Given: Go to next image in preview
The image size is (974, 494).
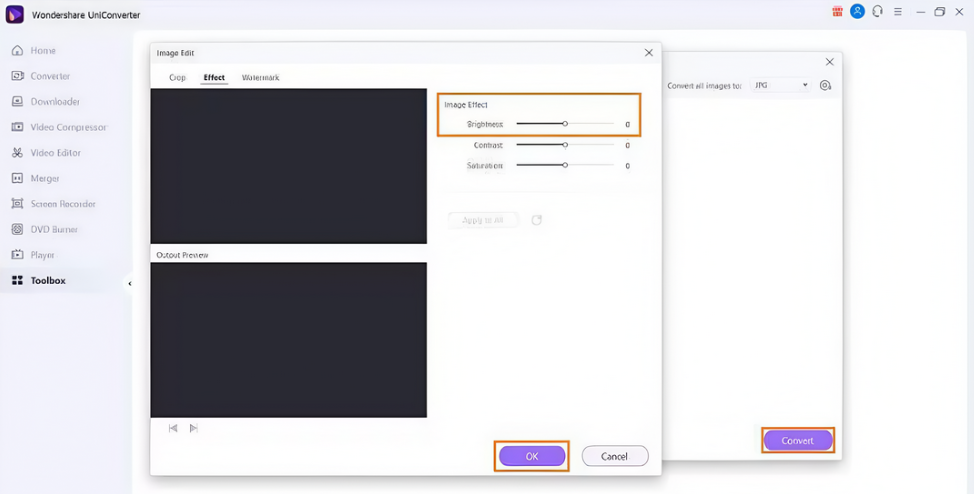Looking at the screenshot, I should click(194, 428).
